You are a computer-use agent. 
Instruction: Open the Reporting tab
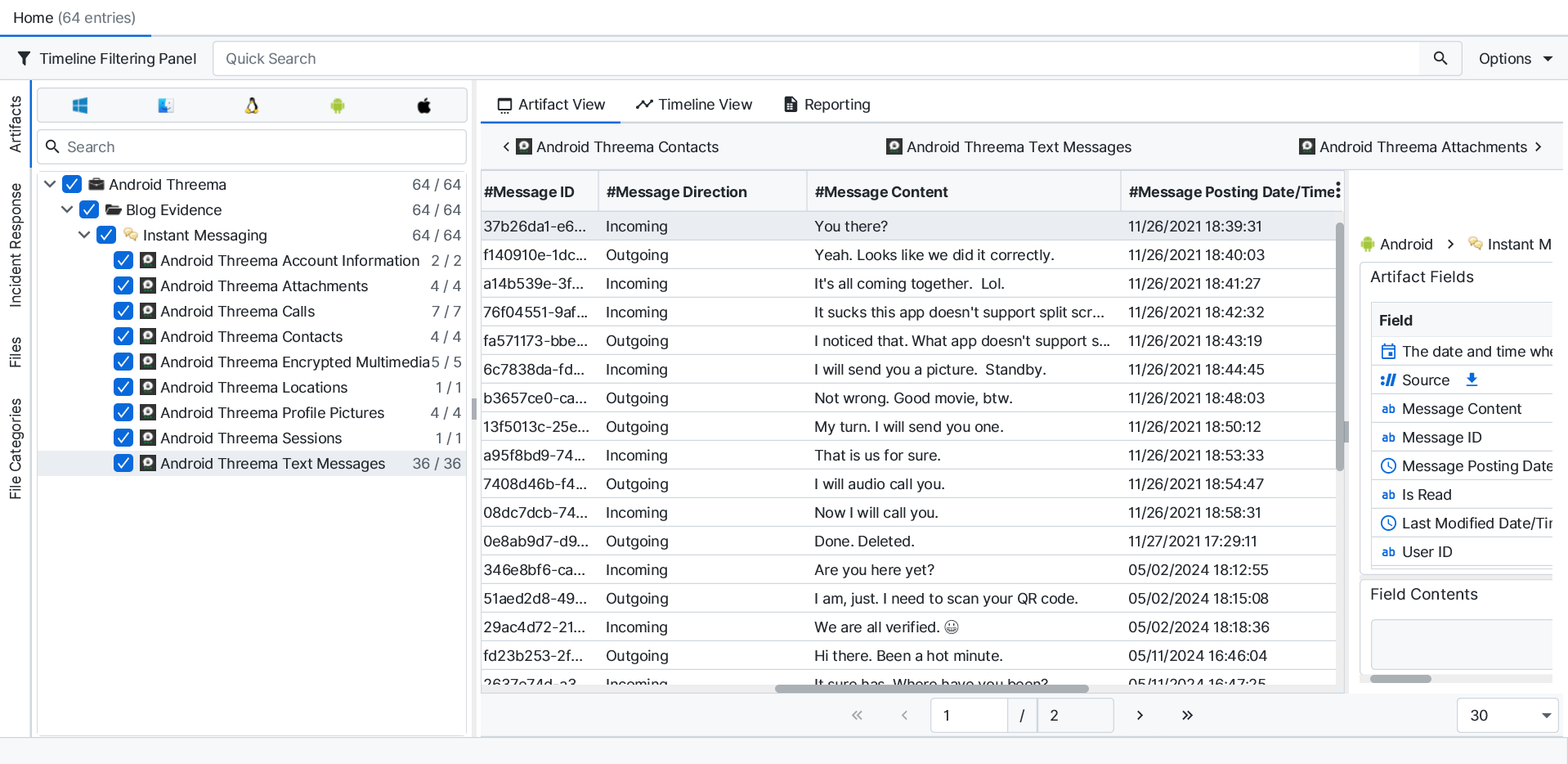point(827,105)
